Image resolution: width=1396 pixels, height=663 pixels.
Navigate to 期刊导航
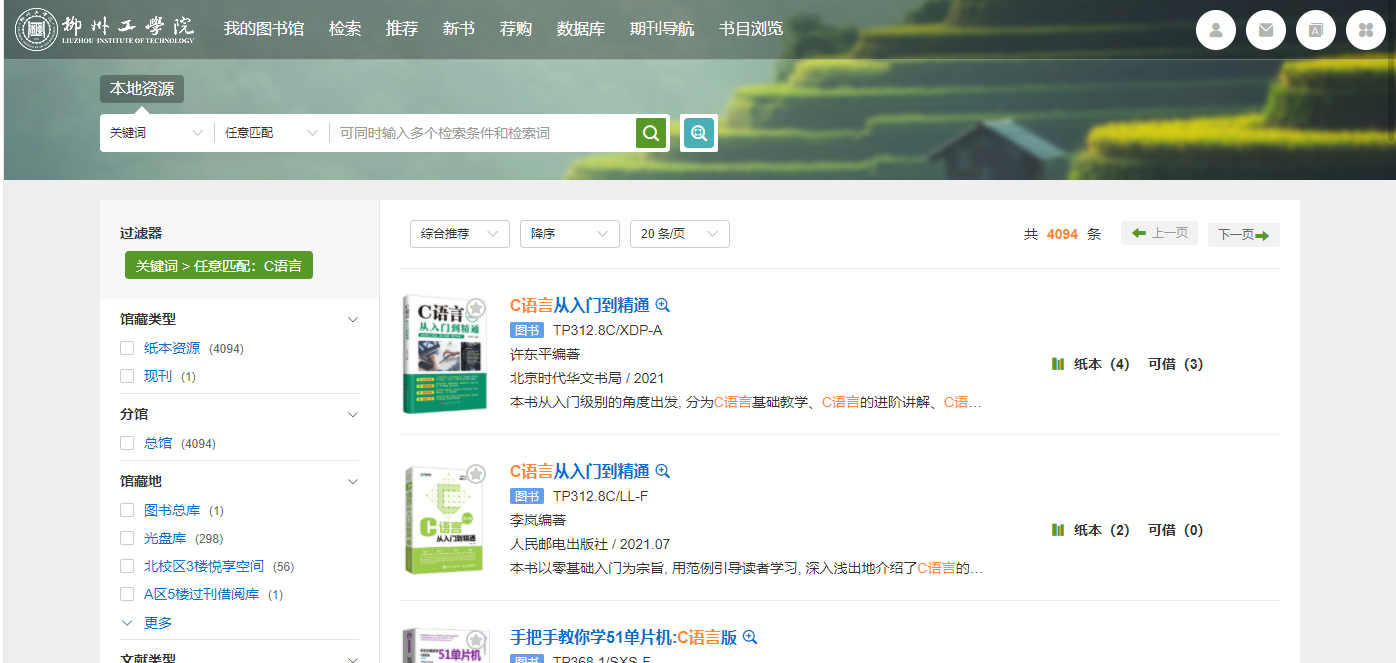(662, 29)
